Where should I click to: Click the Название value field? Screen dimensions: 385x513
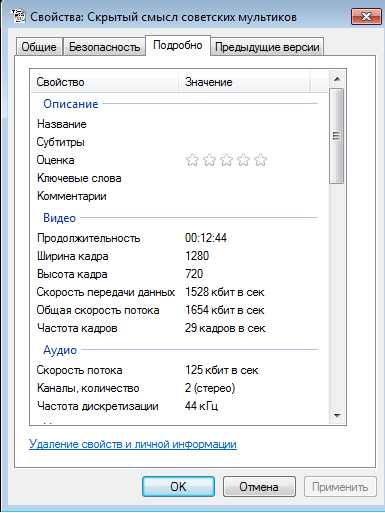pos(250,124)
